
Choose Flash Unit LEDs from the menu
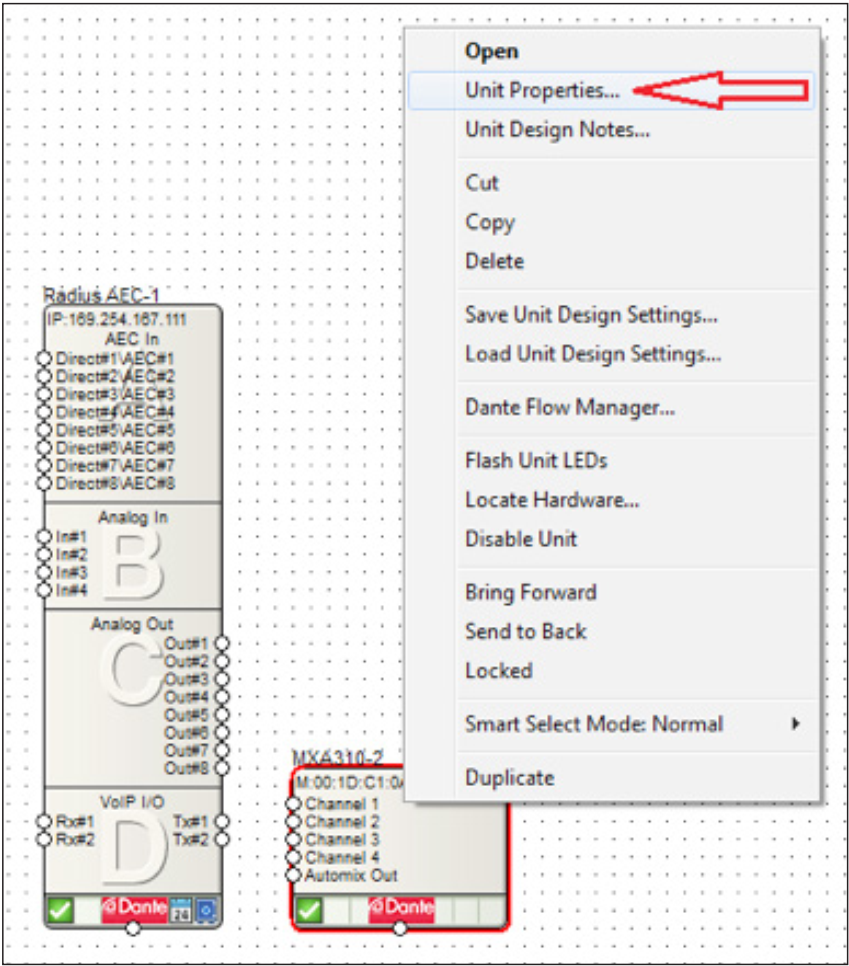(x=536, y=460)
